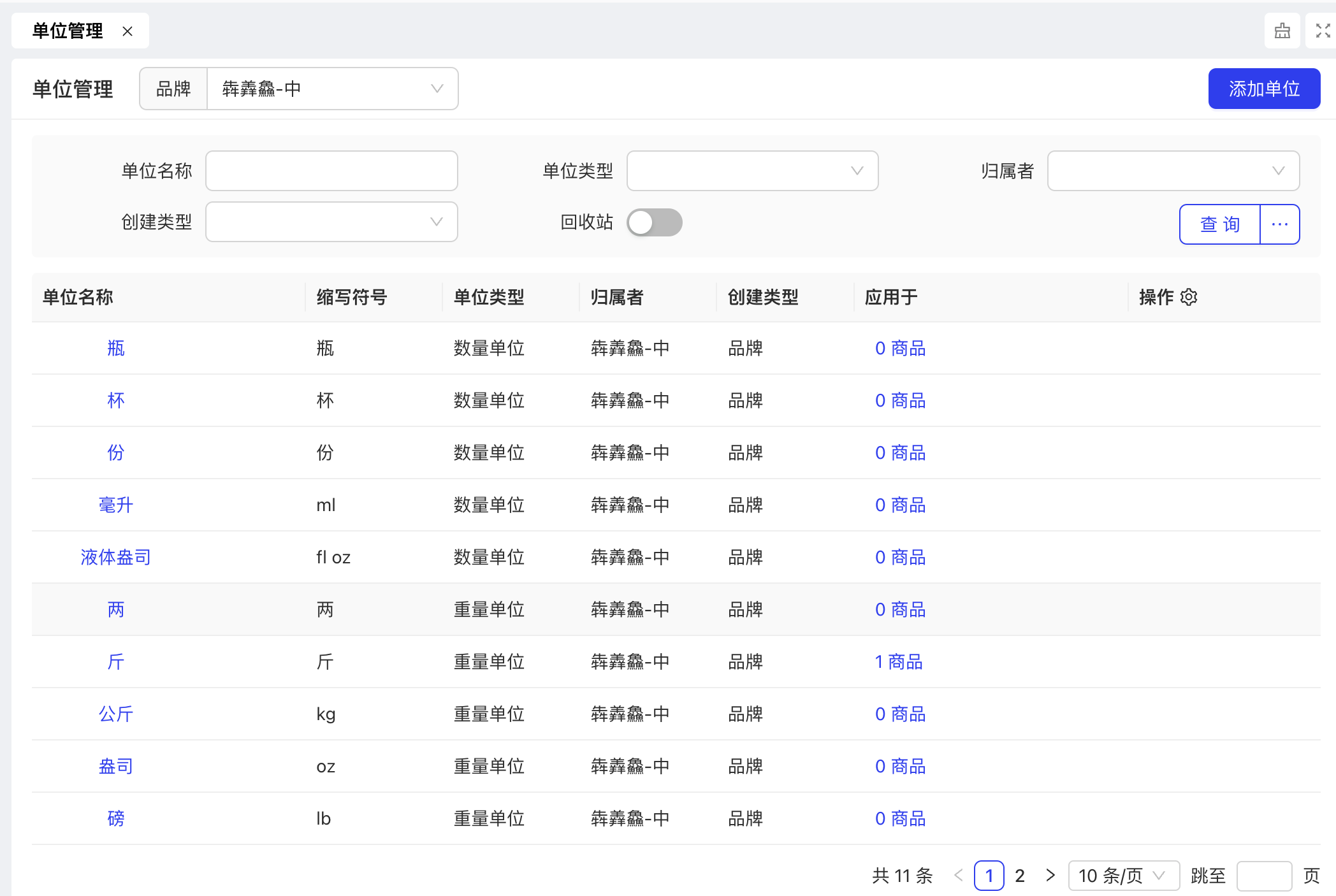Open the 创建类型 filter dropdown
The width and height of the screenshot is (1336, 896).
coord(331,222)
